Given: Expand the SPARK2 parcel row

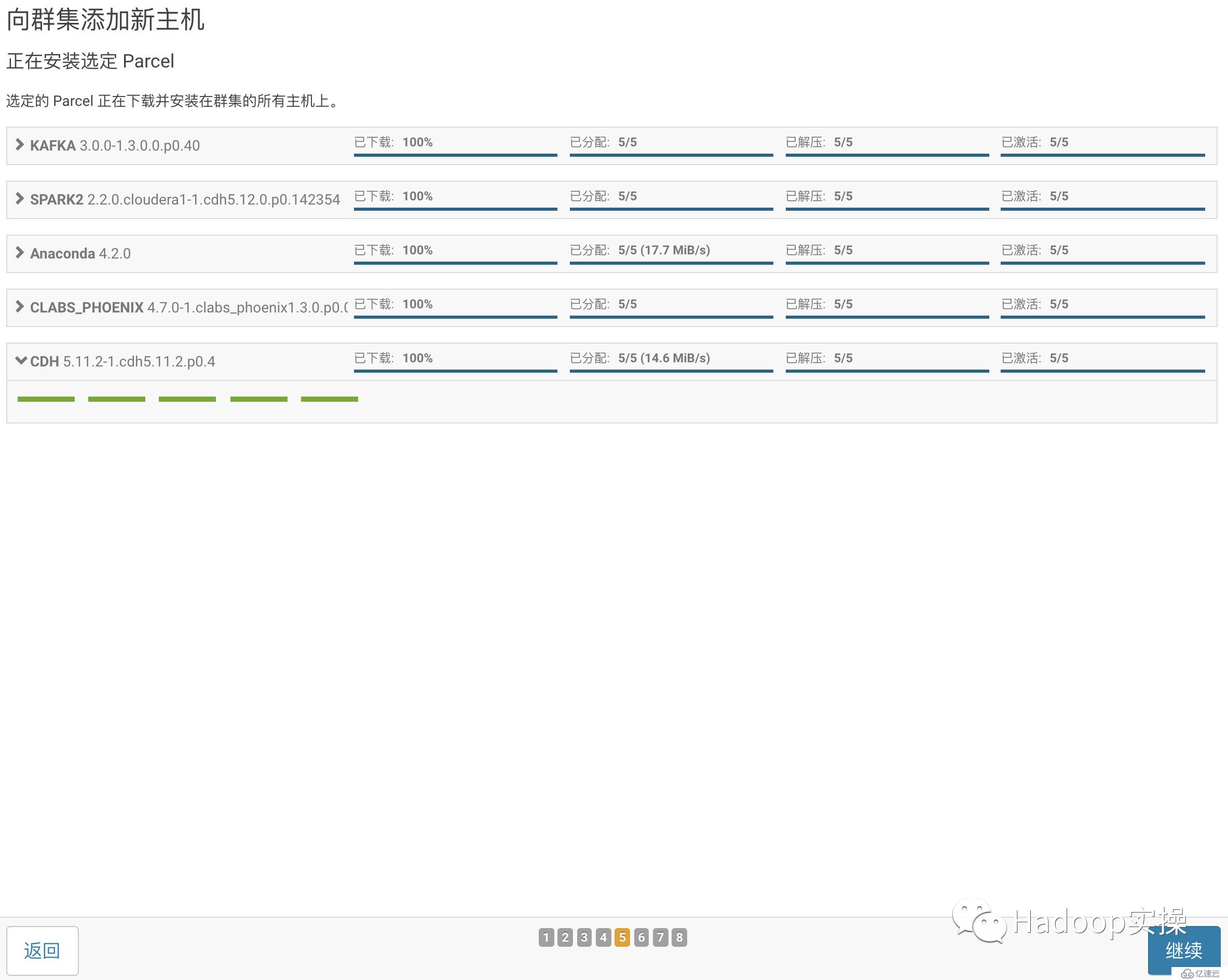Looking at the screenshot, I should tap(19, 199).
